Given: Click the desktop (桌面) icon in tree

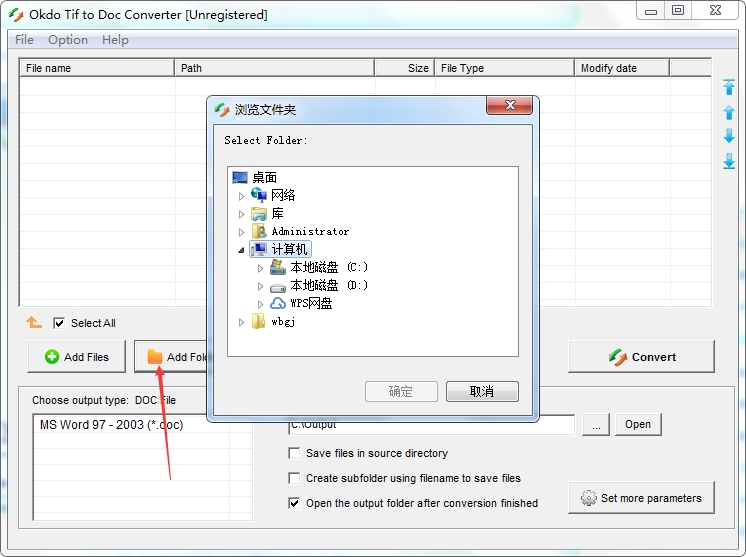Looking at the screenshot, I should (240, 177).
